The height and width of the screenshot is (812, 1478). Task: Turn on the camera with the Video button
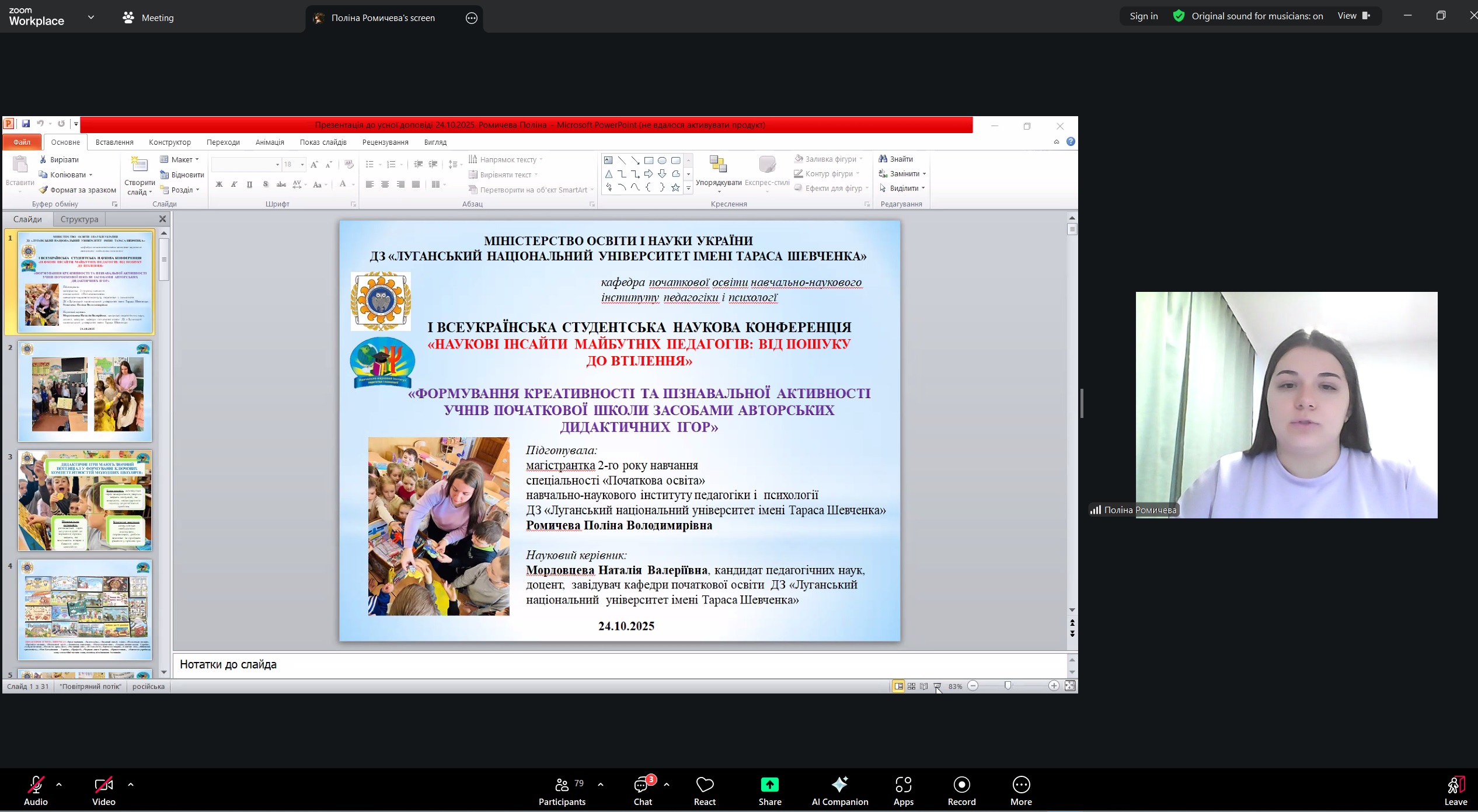tap(103, 790)
